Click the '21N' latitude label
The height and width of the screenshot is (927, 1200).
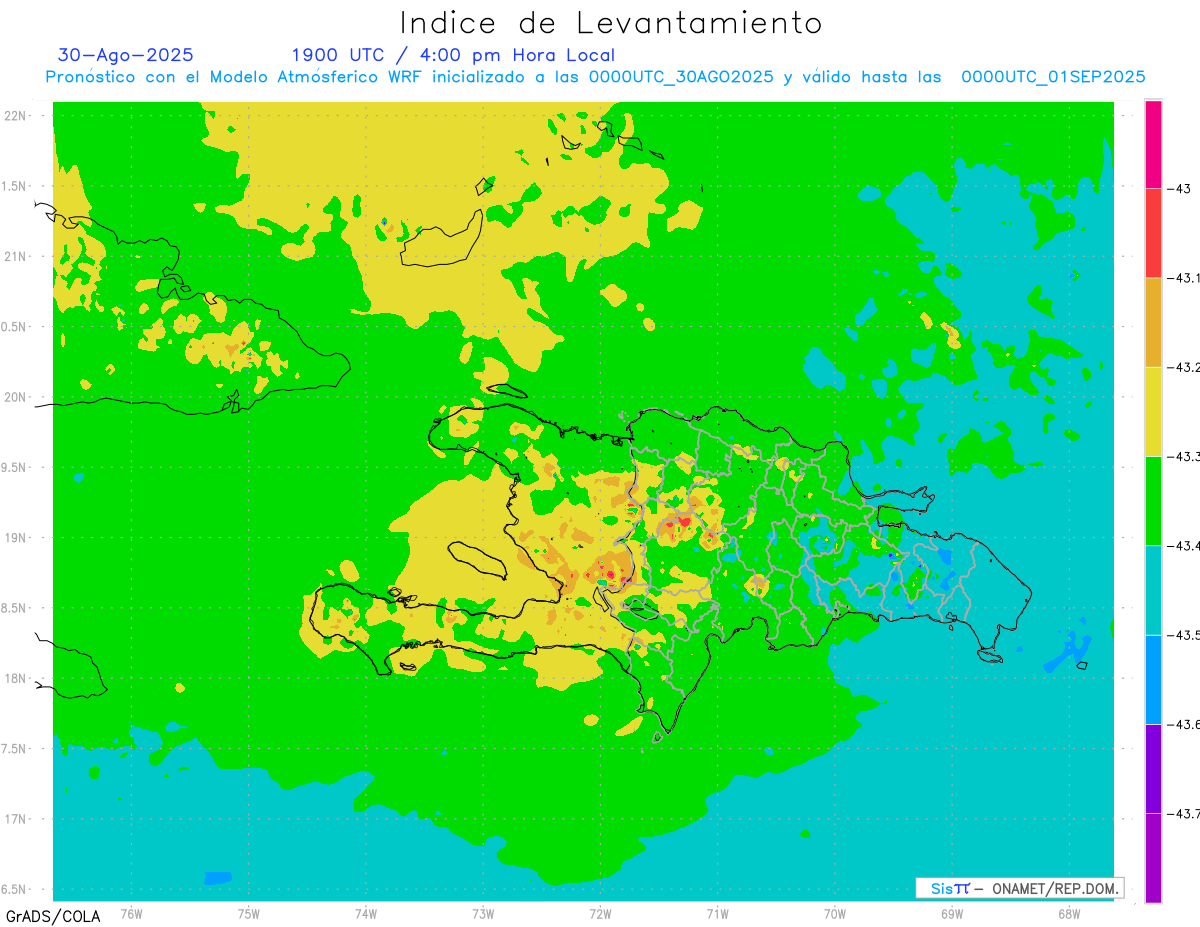tap(15, 256)
